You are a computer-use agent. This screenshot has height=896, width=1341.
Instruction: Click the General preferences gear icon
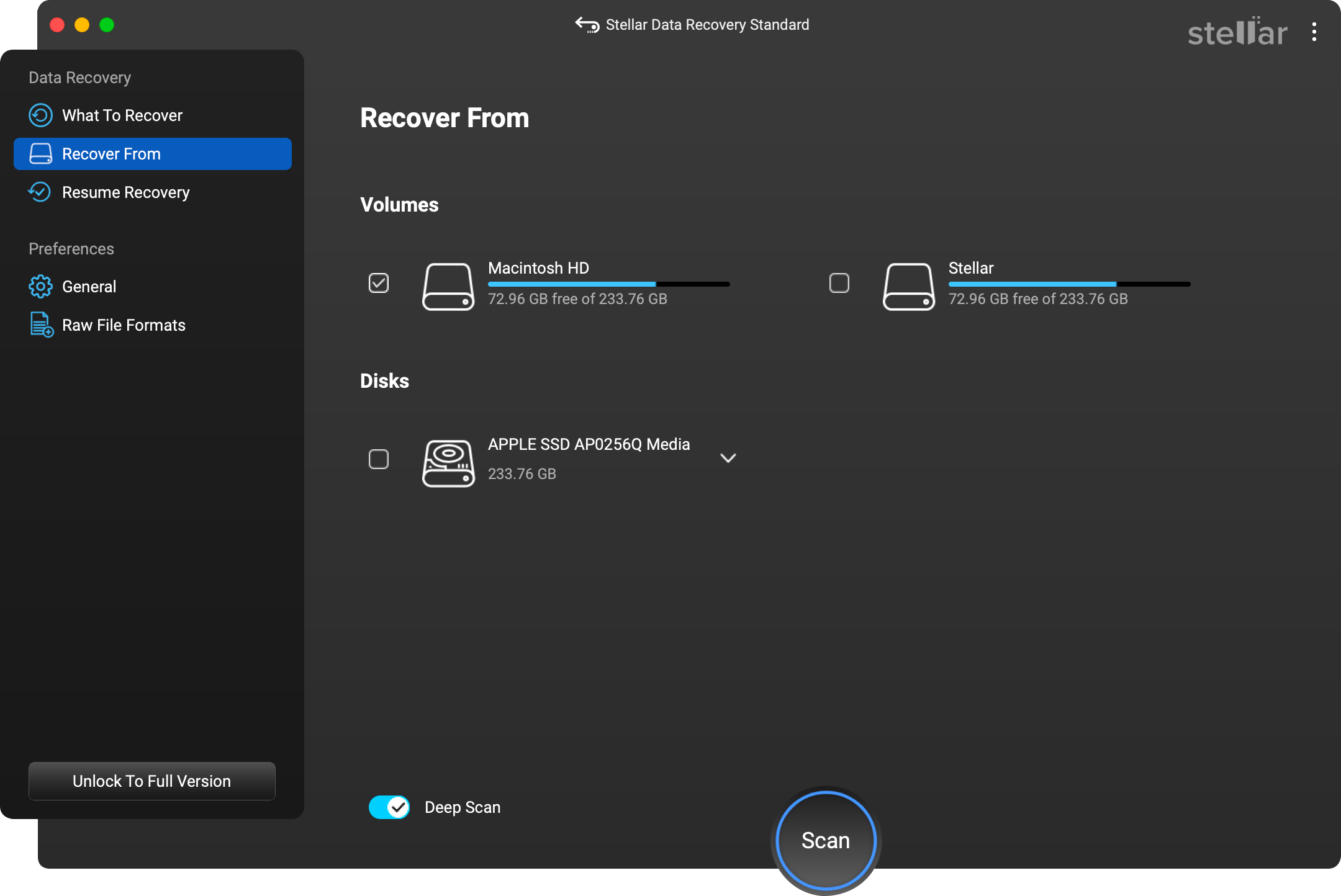[40, 286]
